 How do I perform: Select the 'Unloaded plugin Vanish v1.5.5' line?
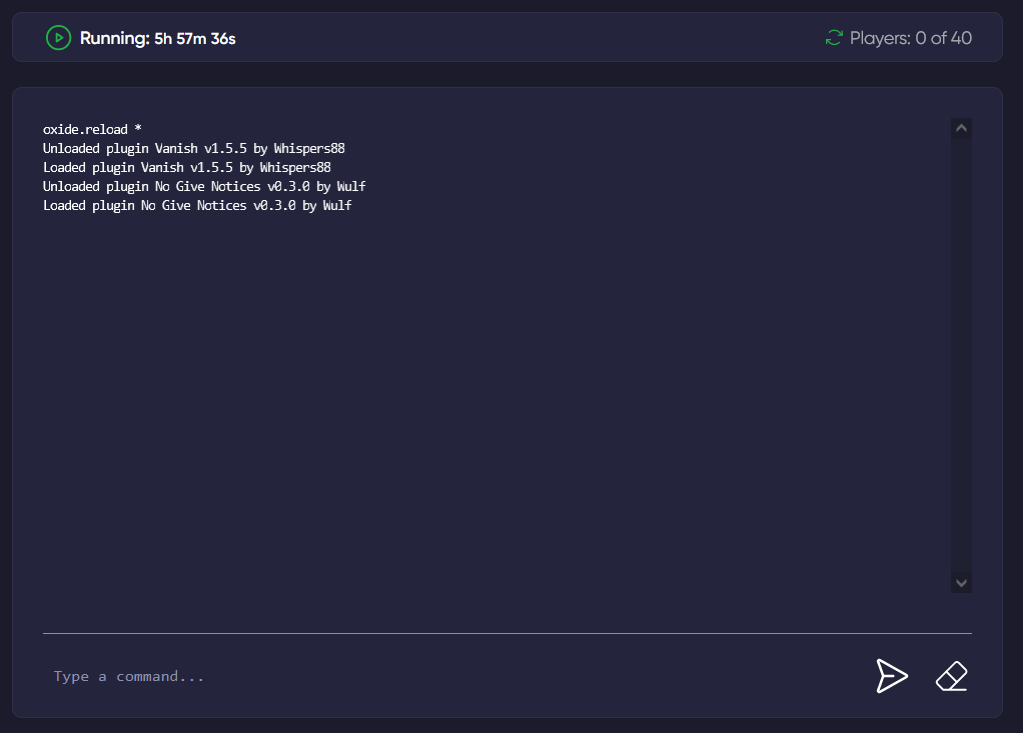click(x=194, y=148)
